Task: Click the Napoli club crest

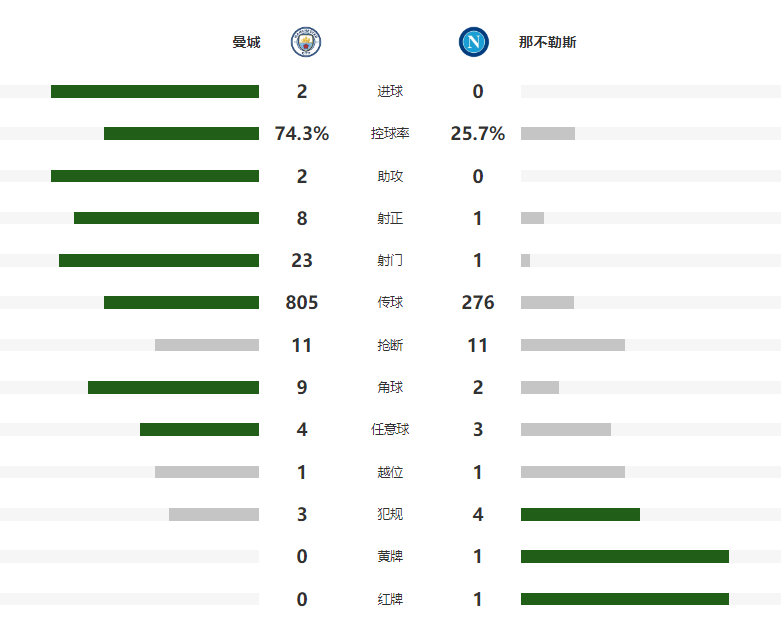Action: tap(473, 42)
